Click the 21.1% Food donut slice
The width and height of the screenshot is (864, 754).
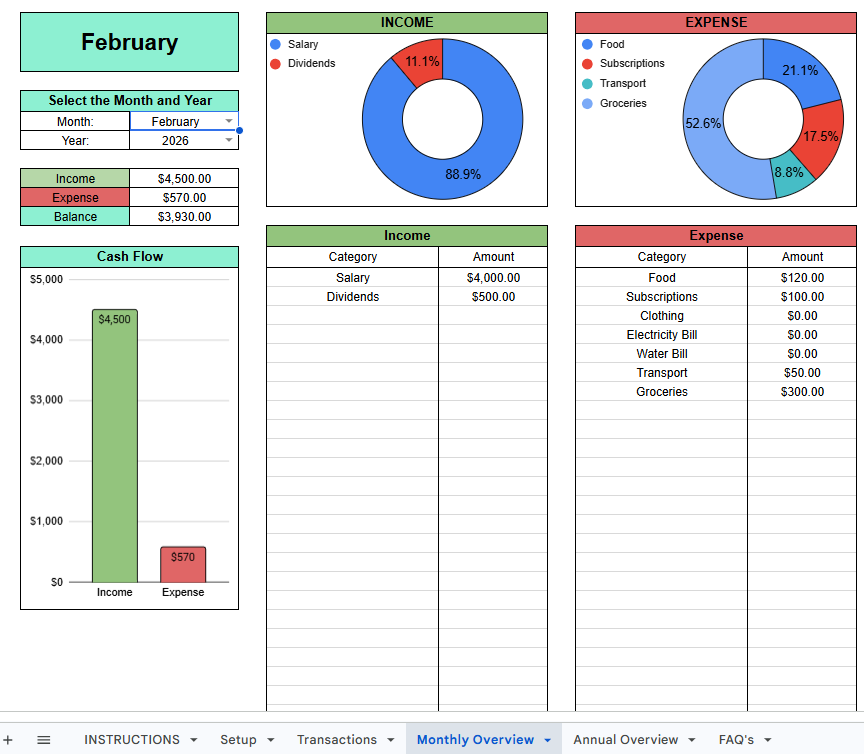799,69
